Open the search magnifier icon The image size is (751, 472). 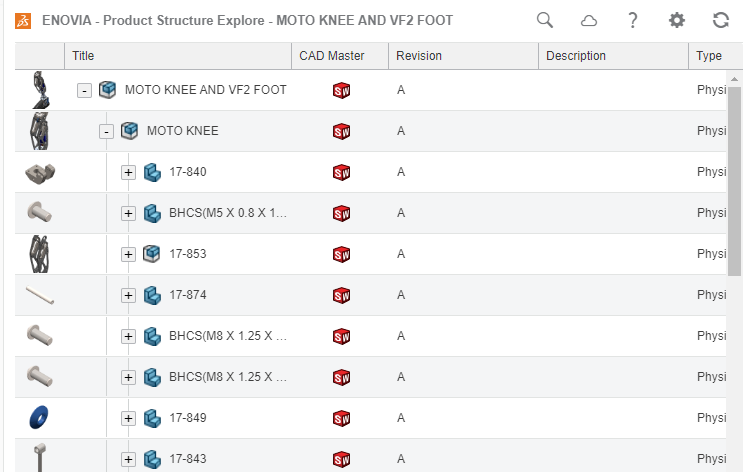(545, 20)
